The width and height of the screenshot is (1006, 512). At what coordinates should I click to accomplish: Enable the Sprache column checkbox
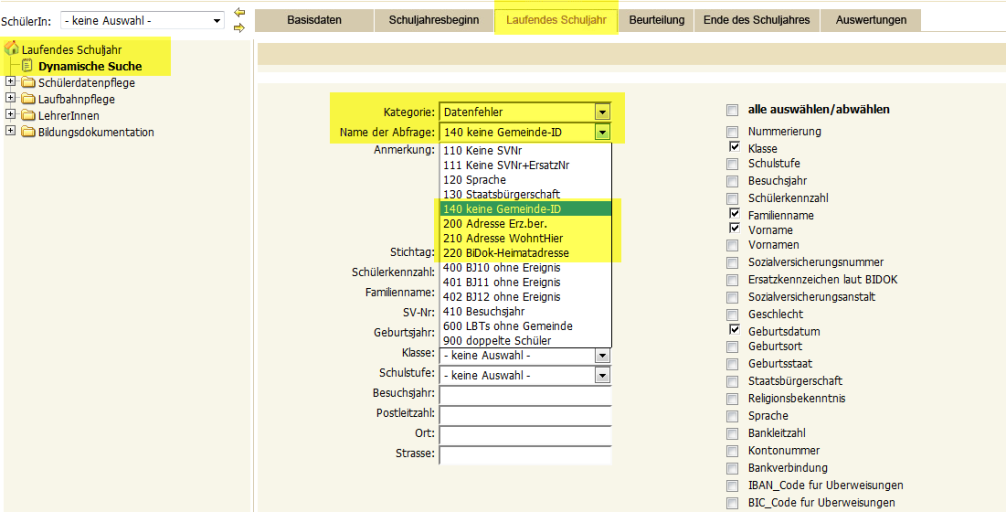point(732,416)
